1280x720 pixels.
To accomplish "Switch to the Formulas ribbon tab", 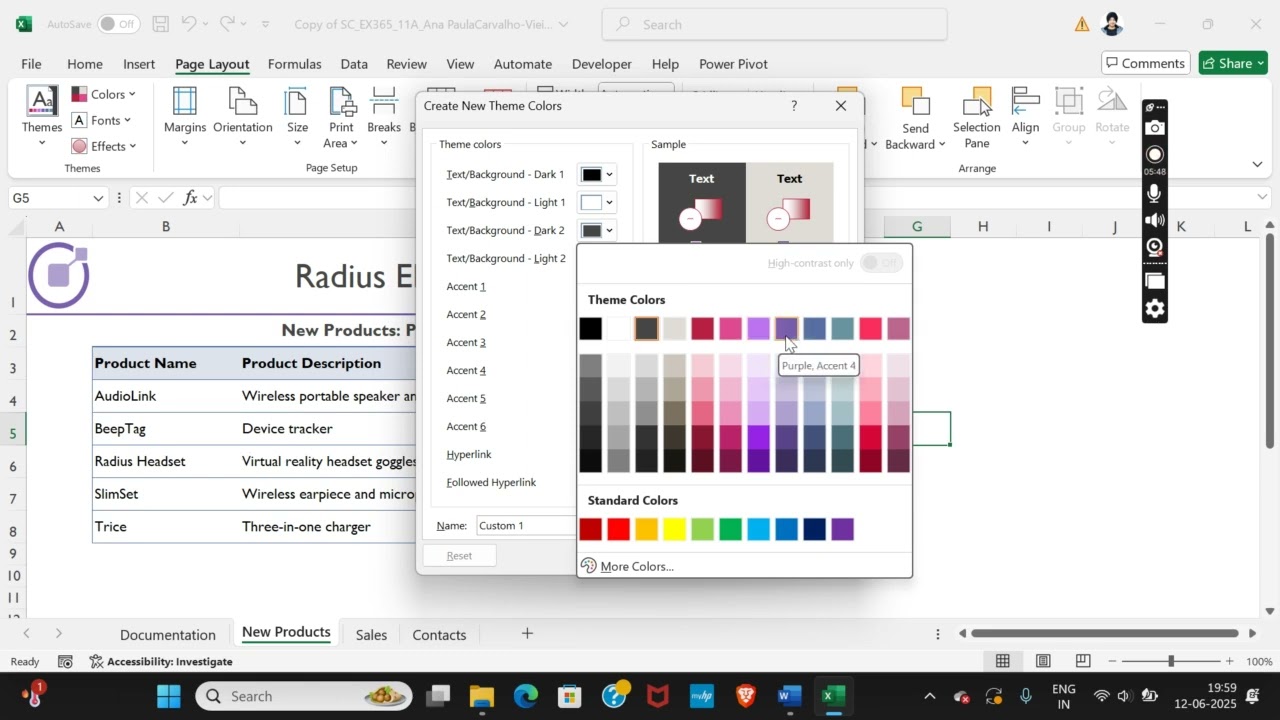I will (x=294, y=64).
